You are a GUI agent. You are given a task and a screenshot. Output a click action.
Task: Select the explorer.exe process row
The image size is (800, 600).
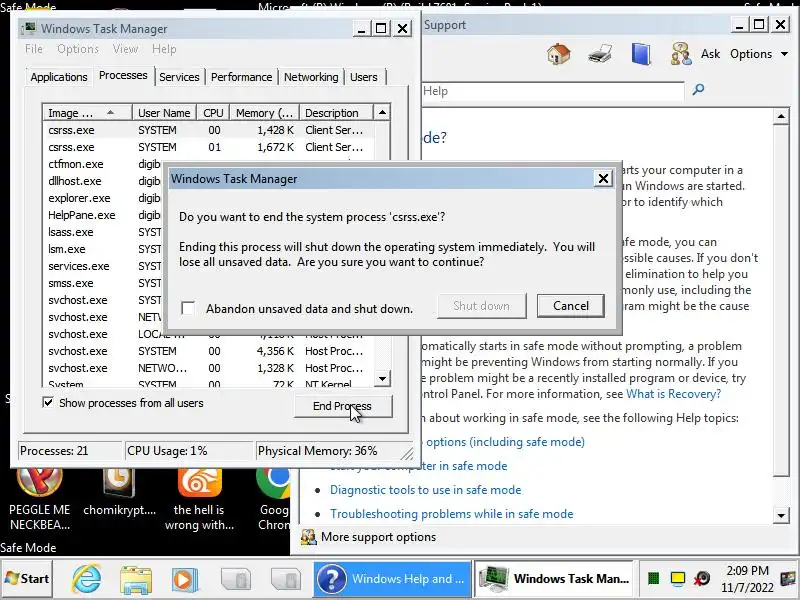point(104,198)
